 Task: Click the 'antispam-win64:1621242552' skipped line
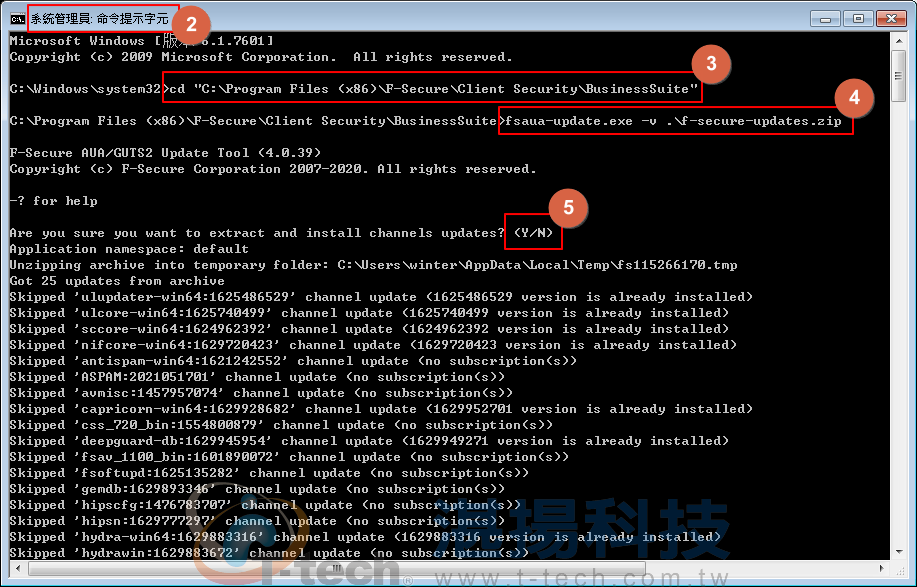point(293,361)
